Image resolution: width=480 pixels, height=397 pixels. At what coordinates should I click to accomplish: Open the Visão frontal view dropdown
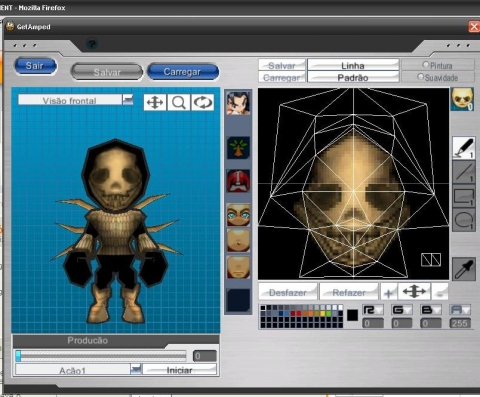[x=128, y=99]
